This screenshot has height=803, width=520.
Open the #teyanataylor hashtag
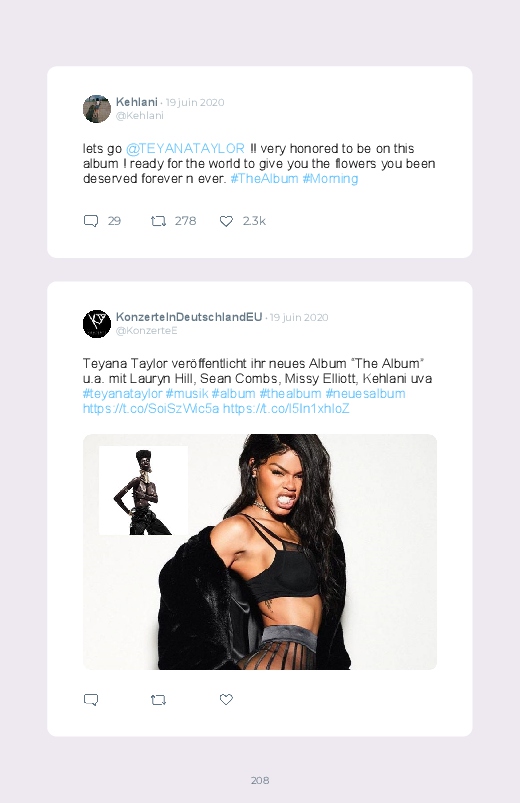[122, 394]
